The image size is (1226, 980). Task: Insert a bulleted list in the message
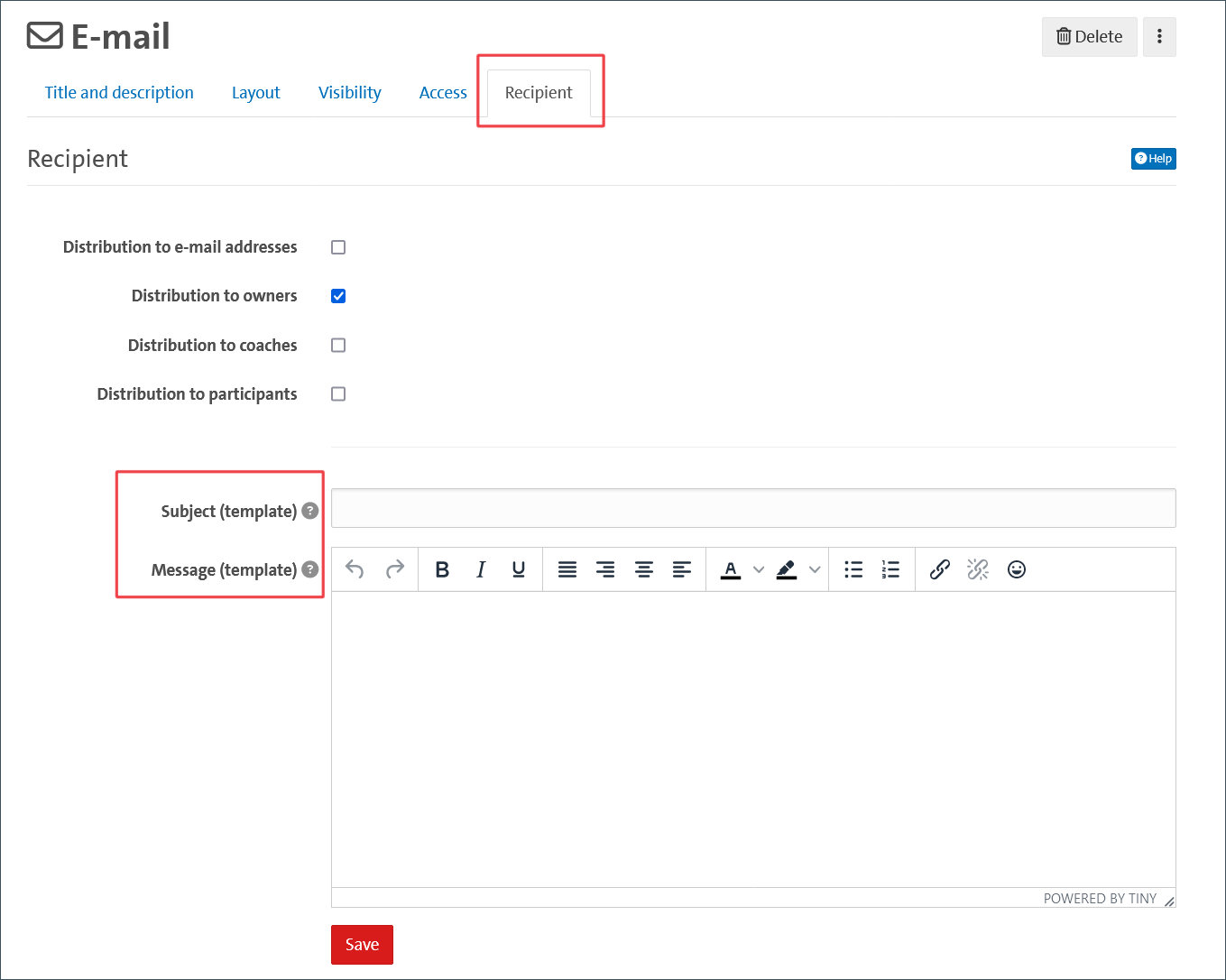(853, 569)
